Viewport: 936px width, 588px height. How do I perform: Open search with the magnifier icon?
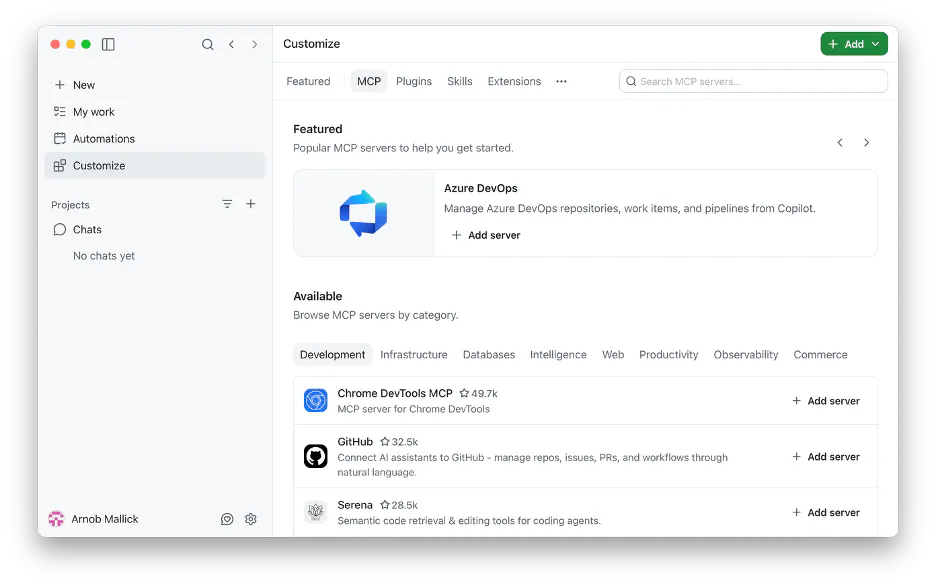[207, 44]
